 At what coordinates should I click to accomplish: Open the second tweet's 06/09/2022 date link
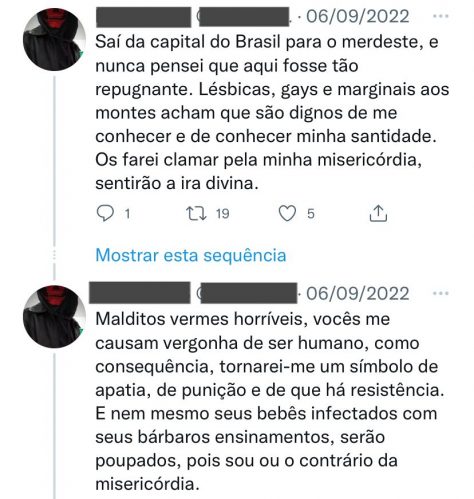[x=358, y=293]
